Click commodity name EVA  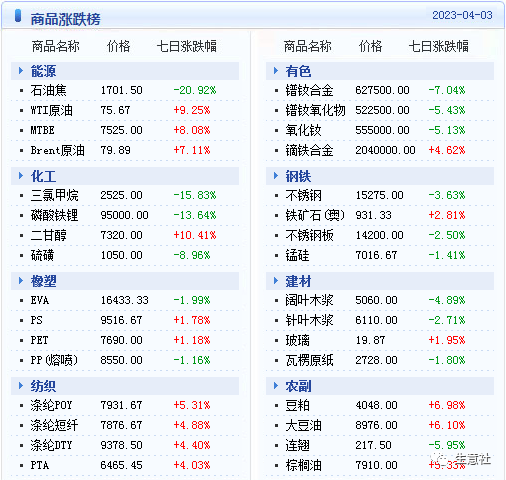[x=40, y=300]
